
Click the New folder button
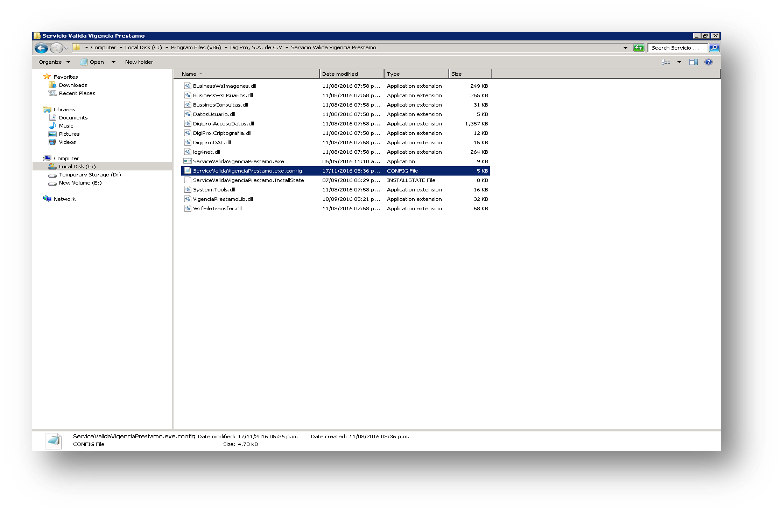(x=139, y=62)
